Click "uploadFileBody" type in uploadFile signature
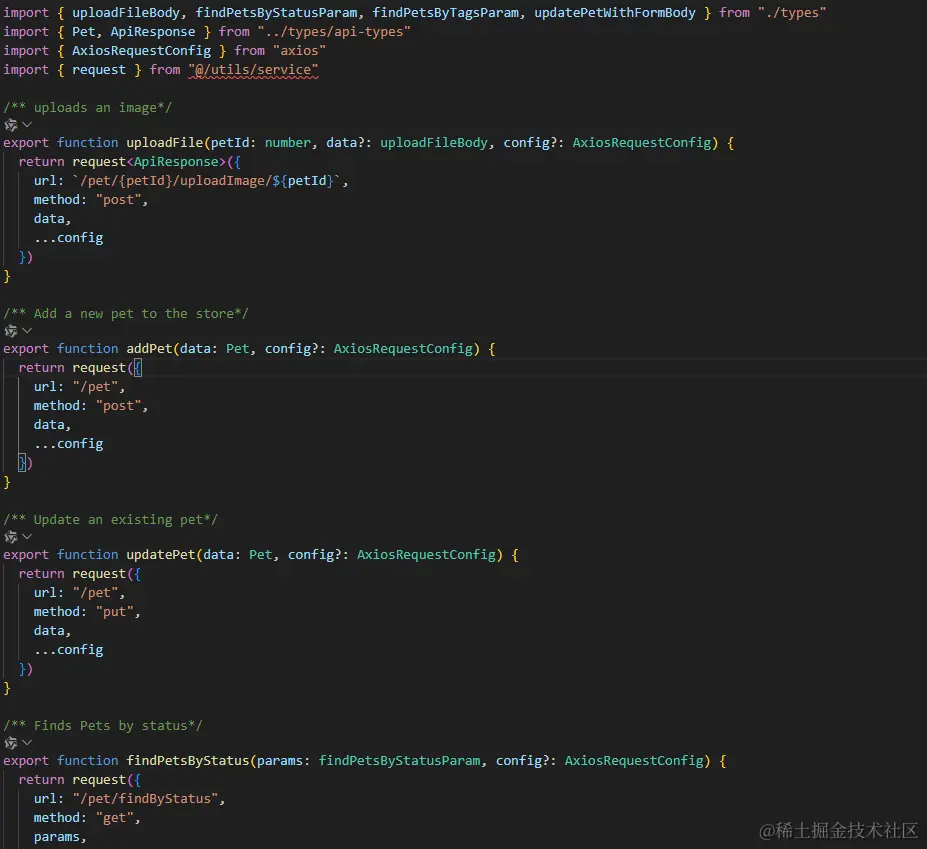Viewport: 927px width, 849px height. point(434,142)
